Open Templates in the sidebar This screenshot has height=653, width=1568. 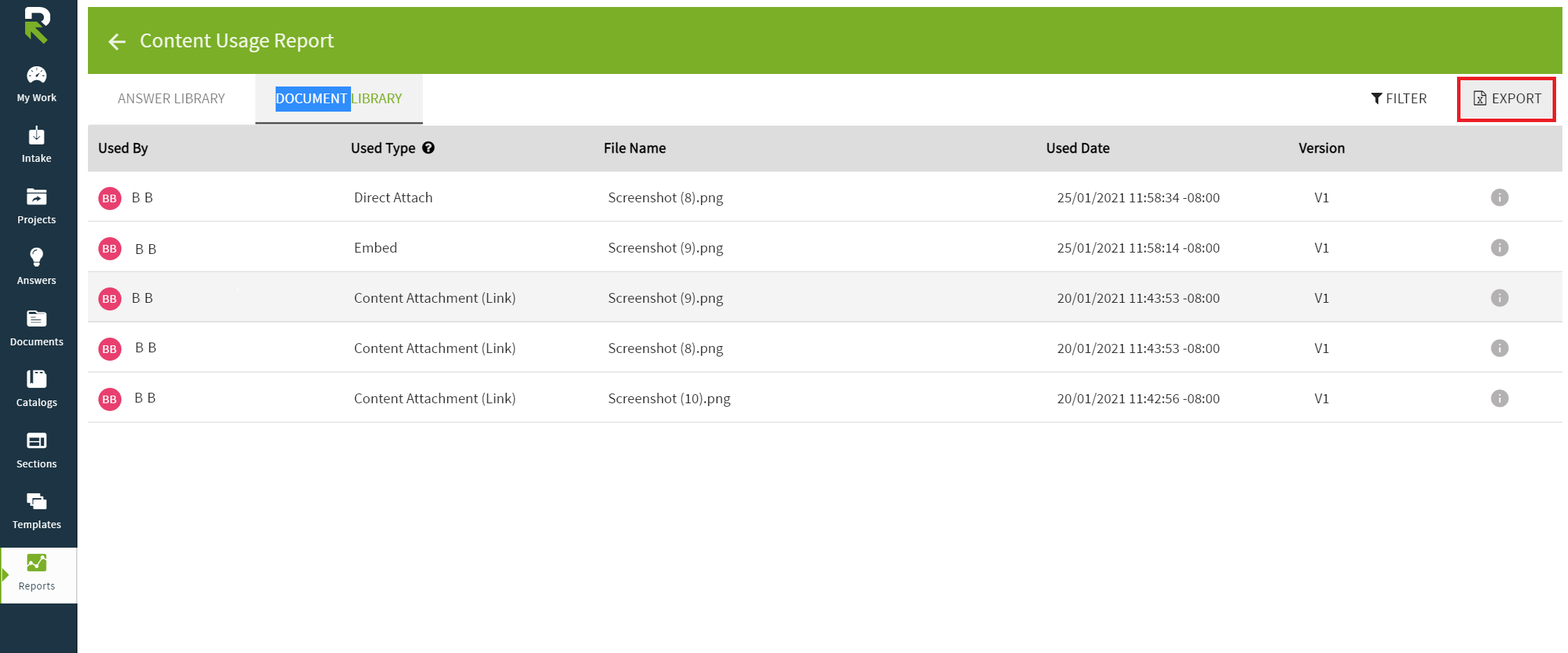pos(36,502)
